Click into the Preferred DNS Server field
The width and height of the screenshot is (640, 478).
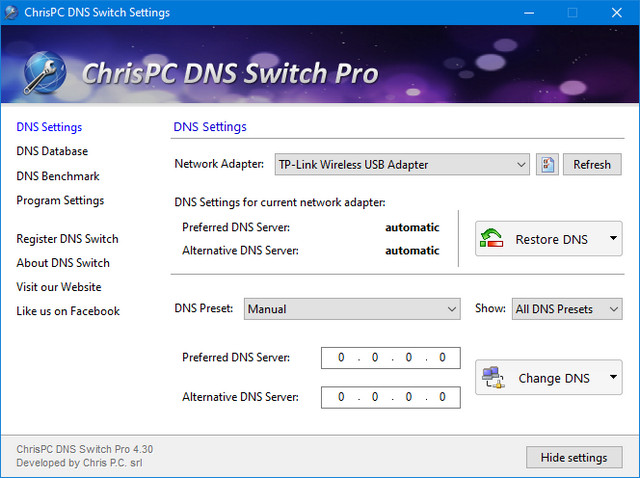[x=390, y=358]
